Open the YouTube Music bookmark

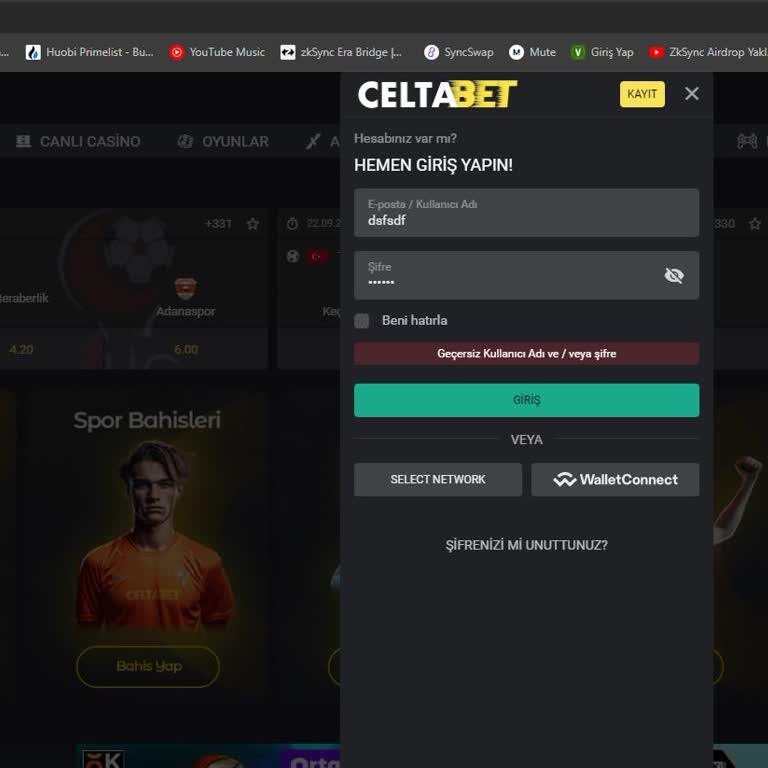(x=217, y=52)
